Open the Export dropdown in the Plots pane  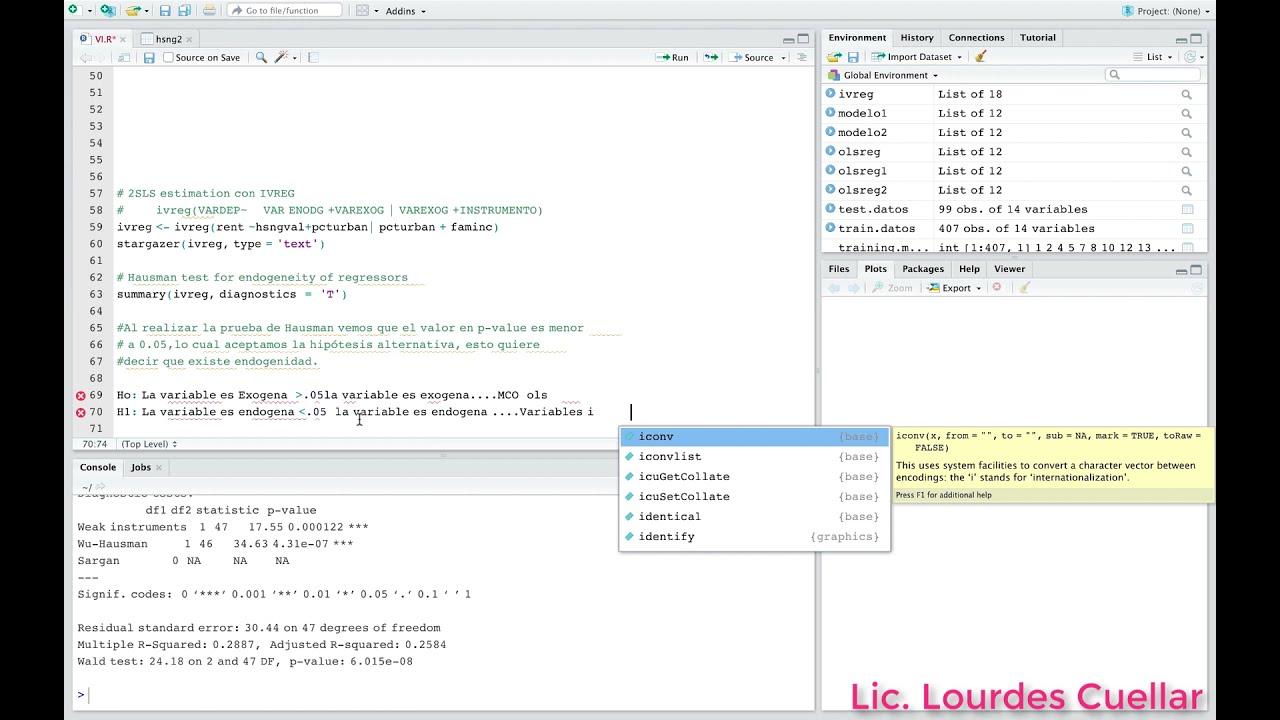pyautogui.click(x=954, y=287)
